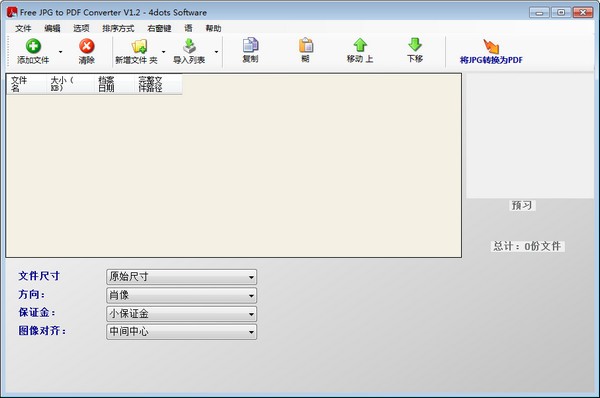Close the converter window
This screenshot has height=398, width=600.
click(583, 13)
